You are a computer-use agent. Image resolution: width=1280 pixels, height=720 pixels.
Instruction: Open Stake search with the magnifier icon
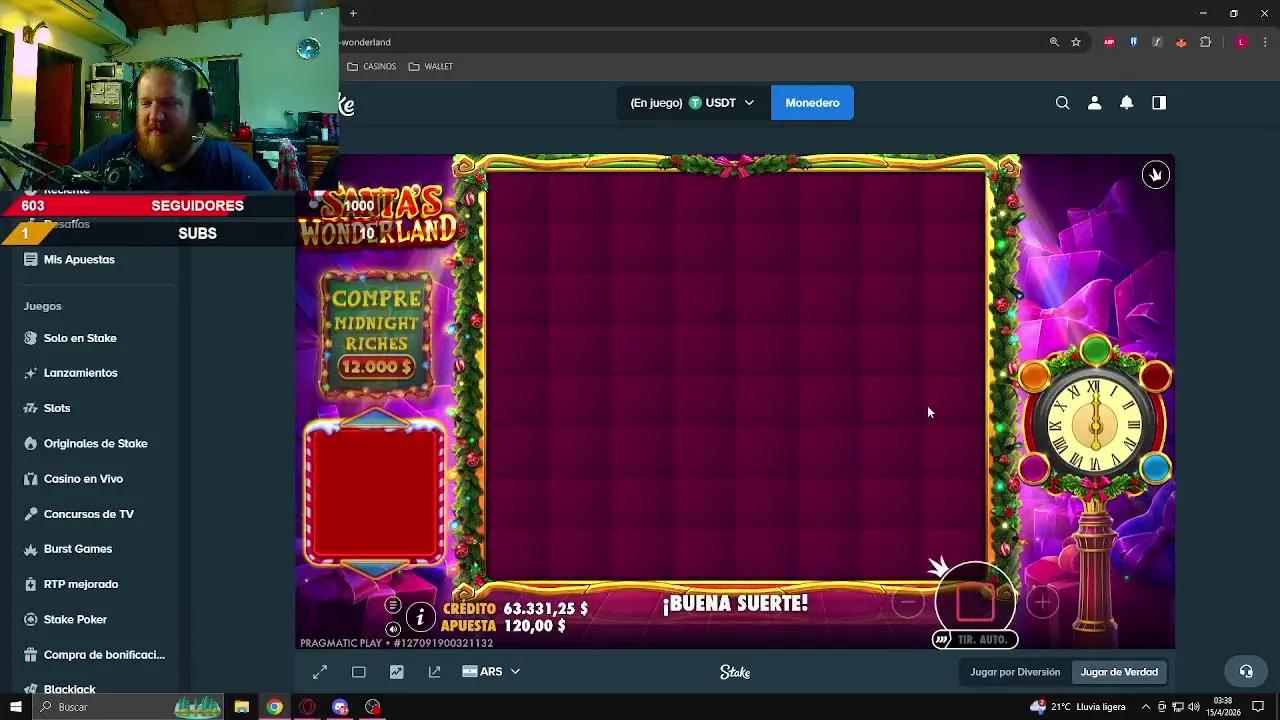point(1062,102)
